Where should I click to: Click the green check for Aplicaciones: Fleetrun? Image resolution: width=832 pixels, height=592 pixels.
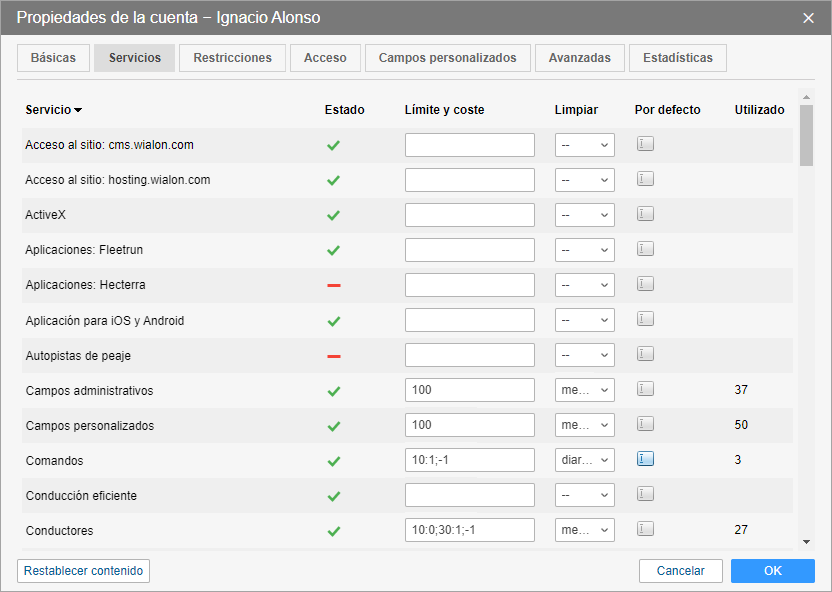[334, 250]
